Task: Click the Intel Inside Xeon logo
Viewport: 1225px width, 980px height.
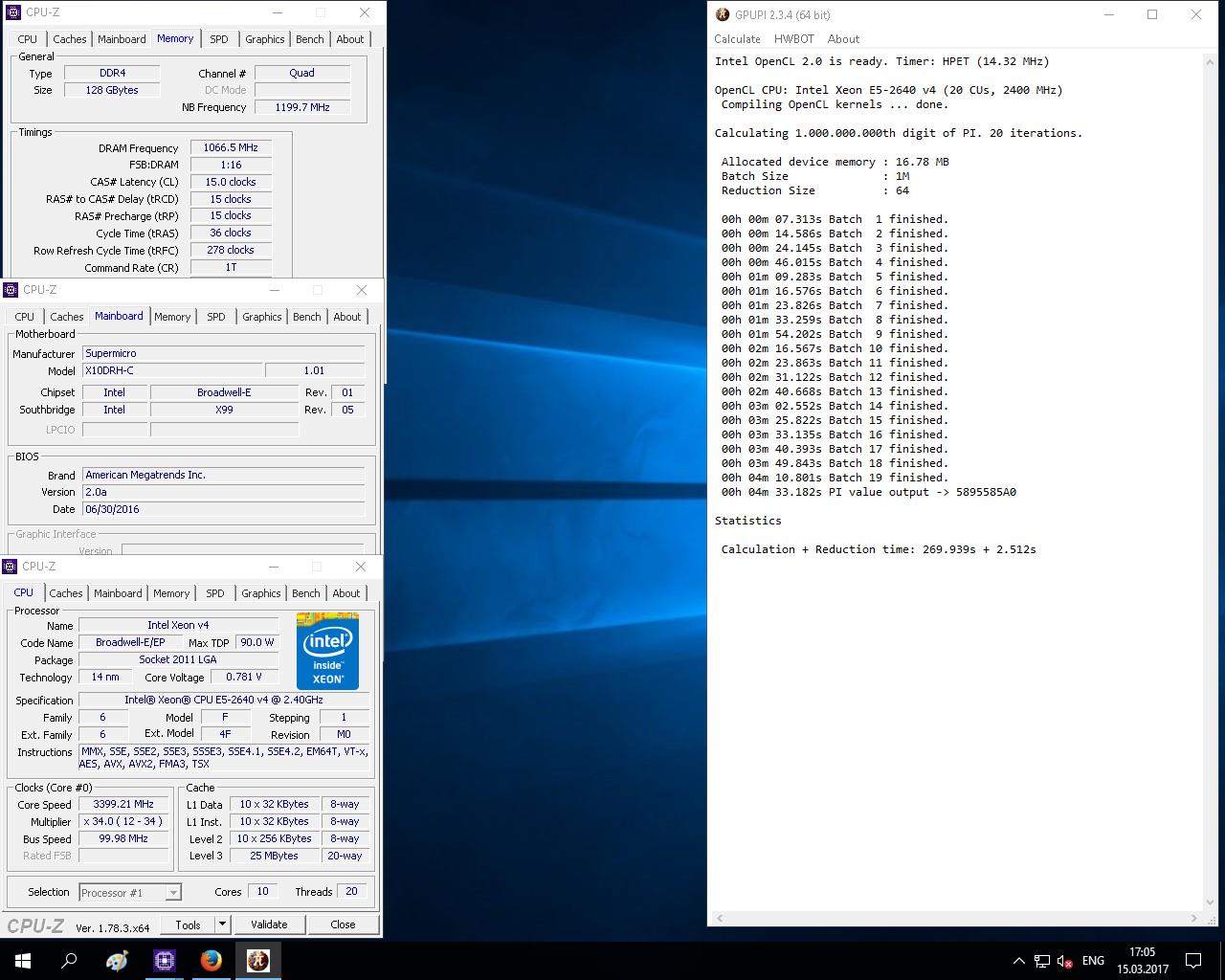Action: [327, 652]
